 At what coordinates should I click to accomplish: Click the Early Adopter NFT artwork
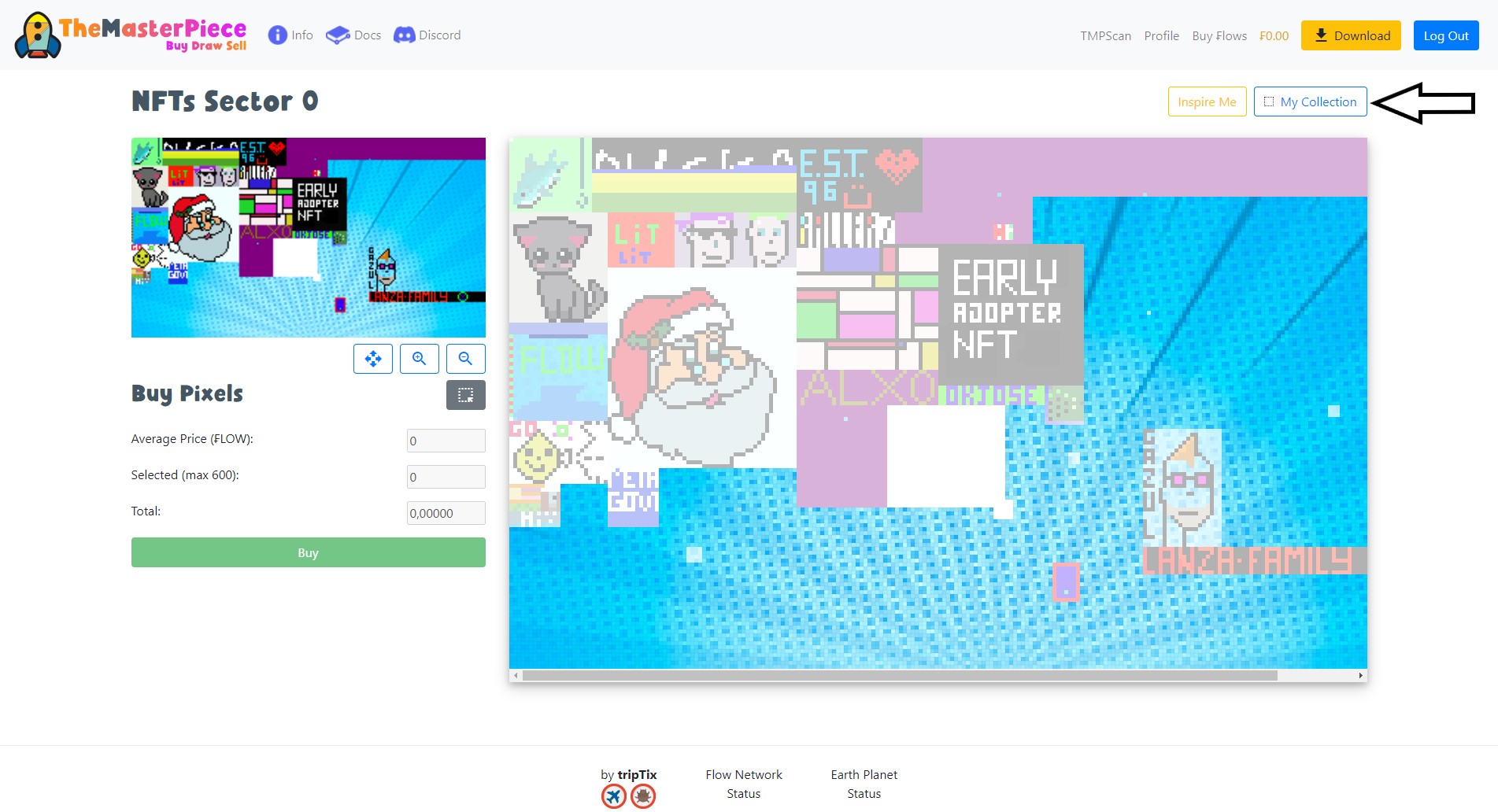(x=1011, y=314)
